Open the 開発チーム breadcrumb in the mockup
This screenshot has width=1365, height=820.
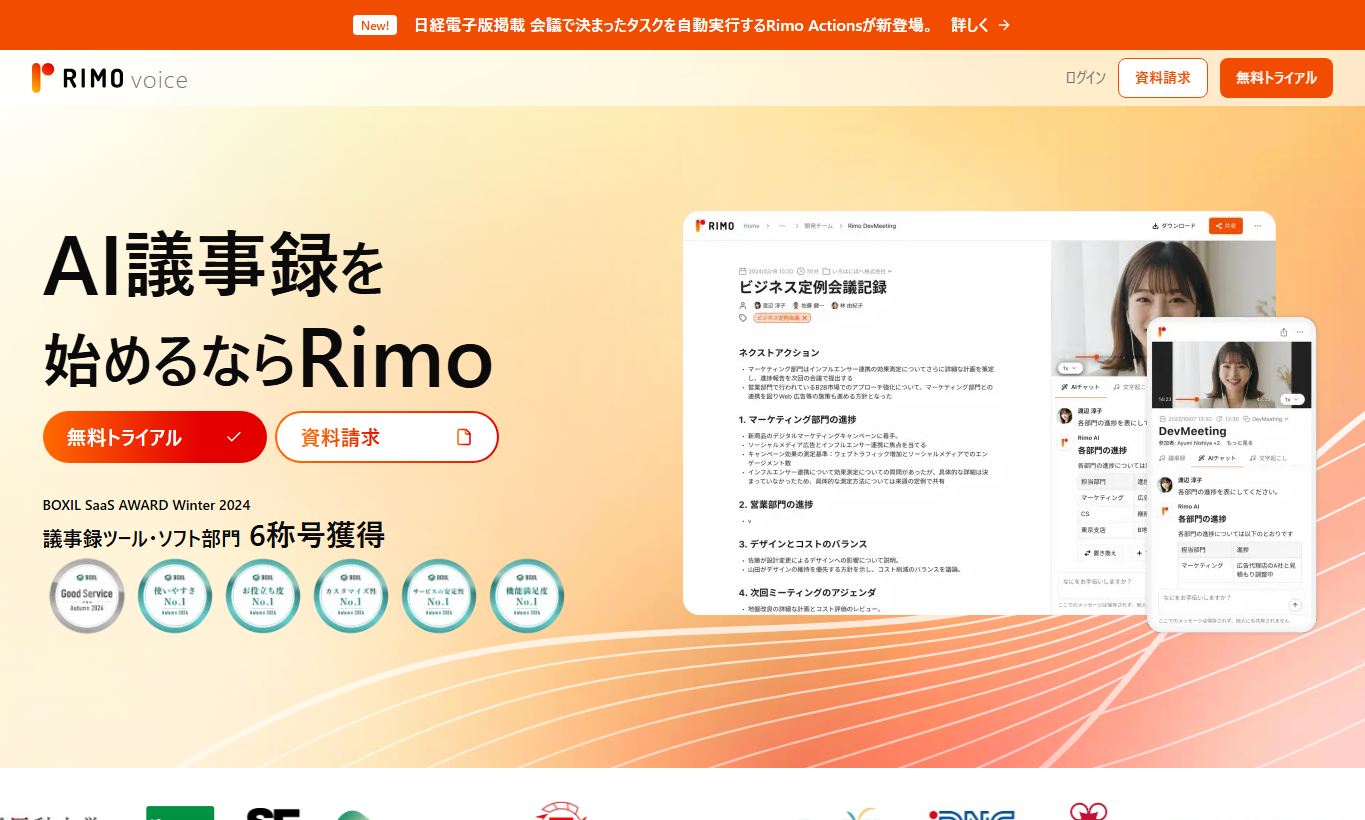pos(819,226)
